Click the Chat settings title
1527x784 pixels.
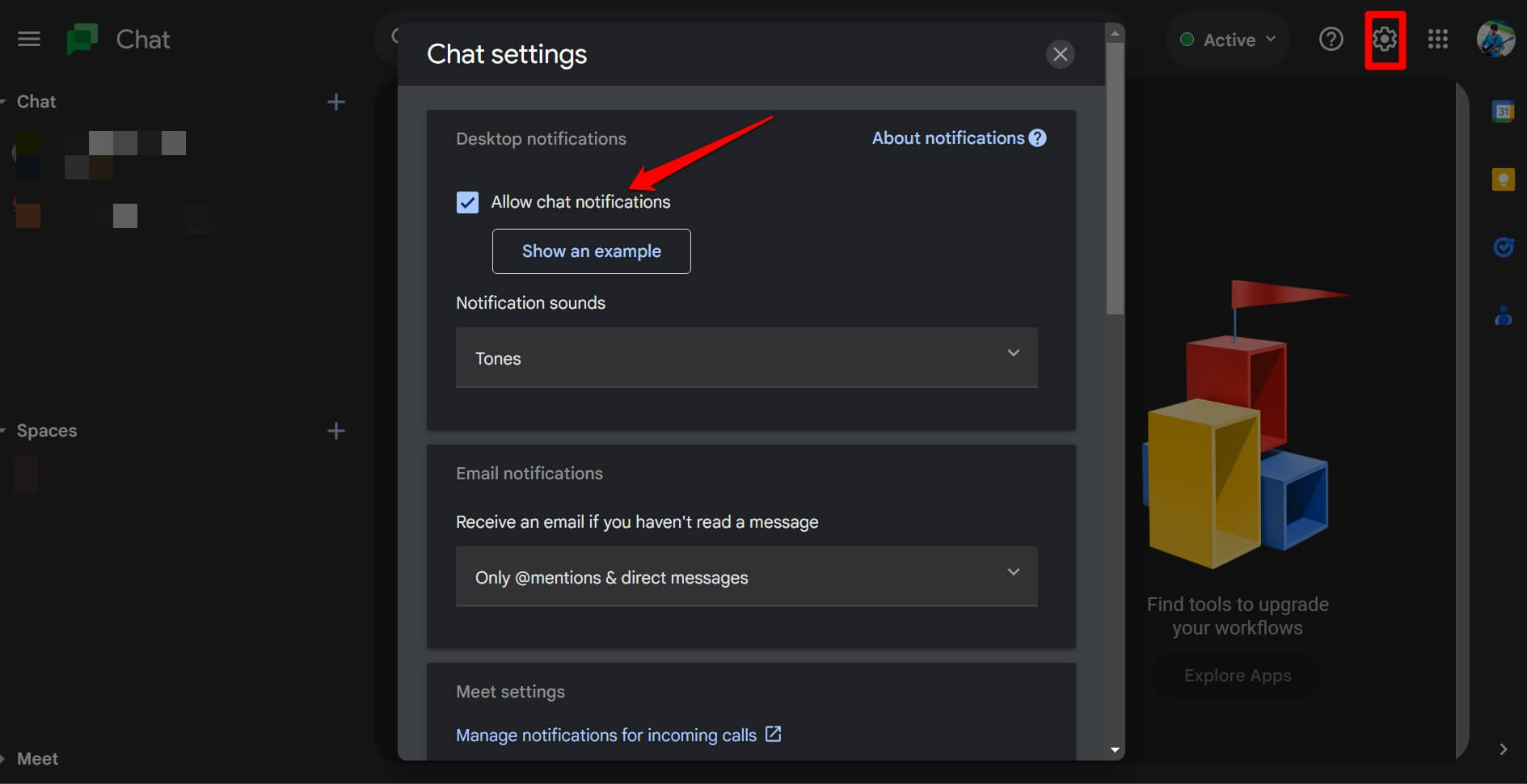coord(507,54)
